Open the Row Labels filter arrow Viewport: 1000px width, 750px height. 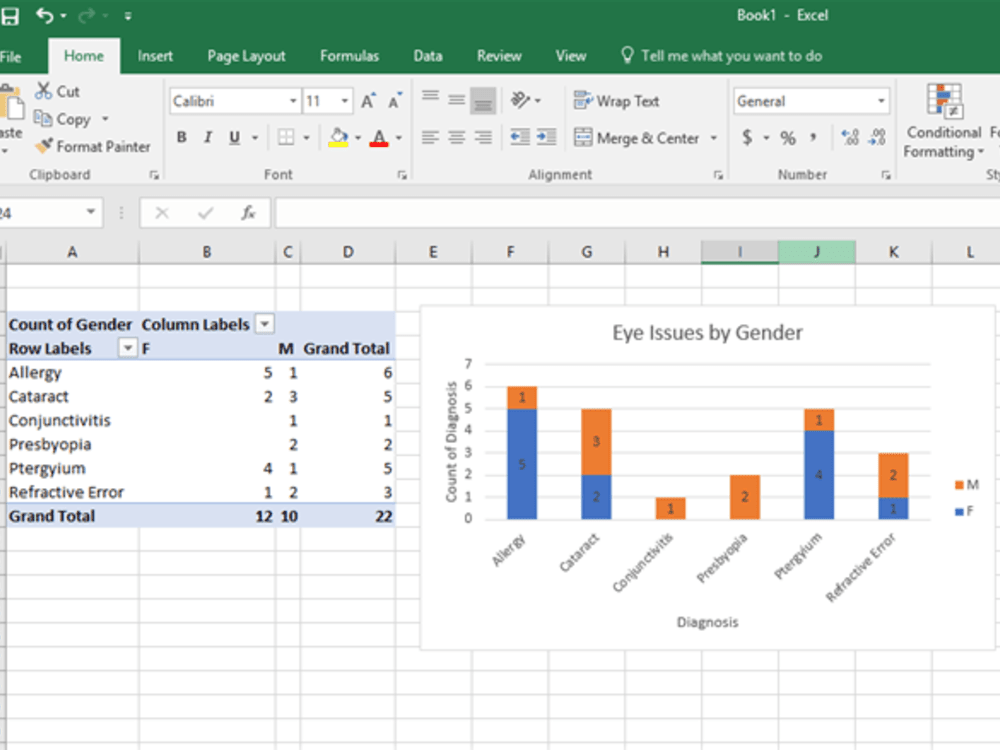(127, 348)
